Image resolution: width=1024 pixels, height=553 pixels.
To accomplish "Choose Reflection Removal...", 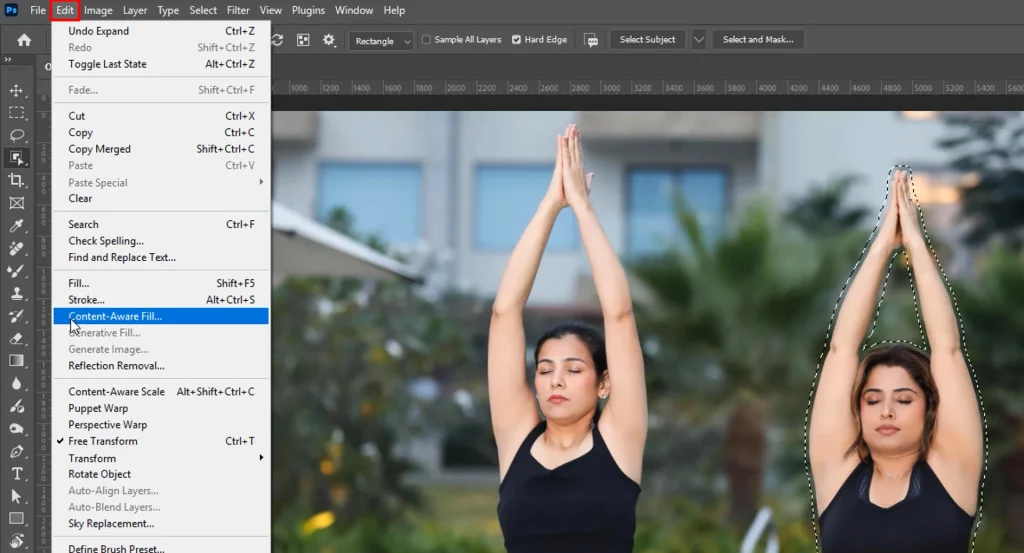I will (x=161, y=366).
